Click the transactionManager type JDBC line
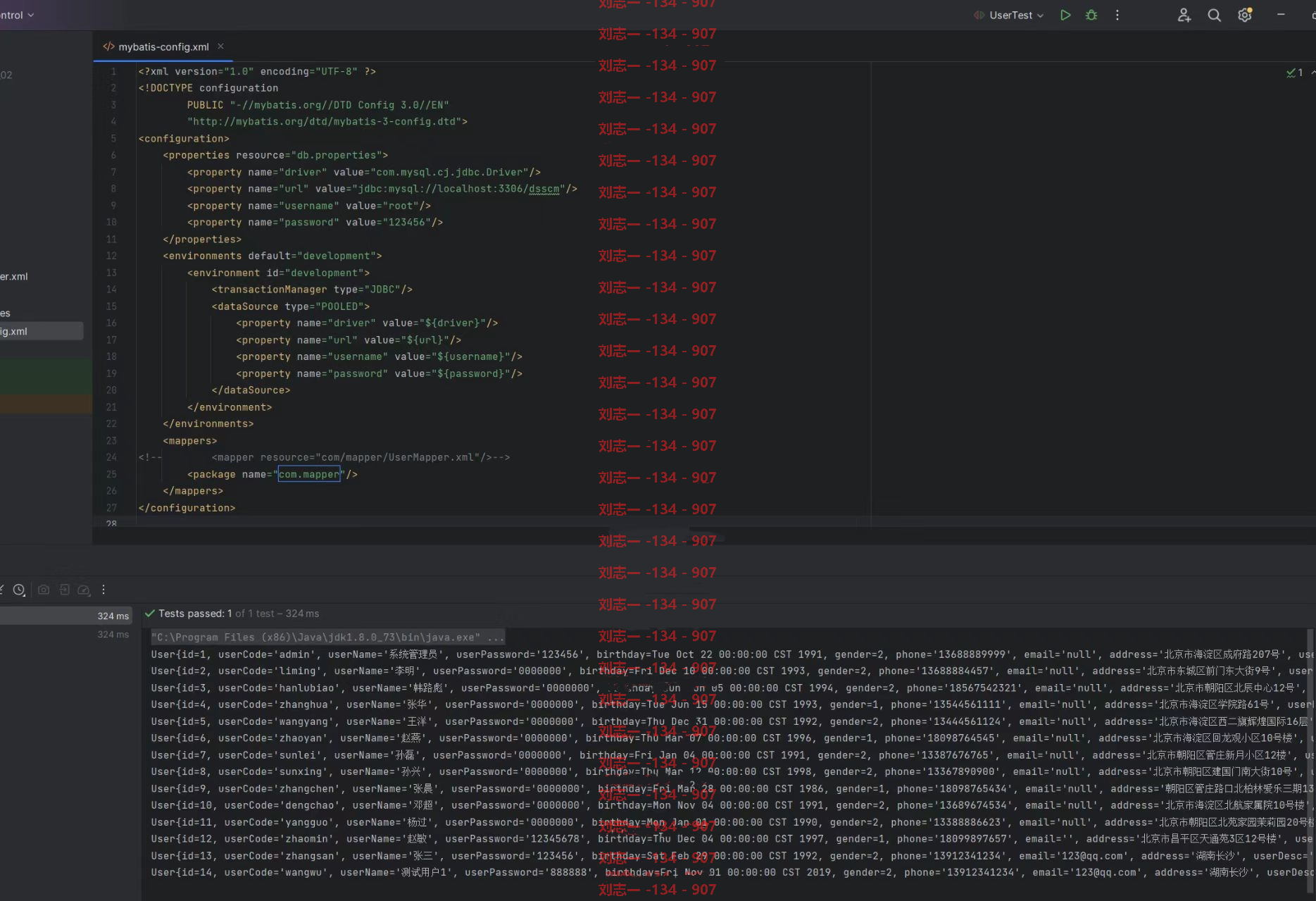 coord(312,290)
